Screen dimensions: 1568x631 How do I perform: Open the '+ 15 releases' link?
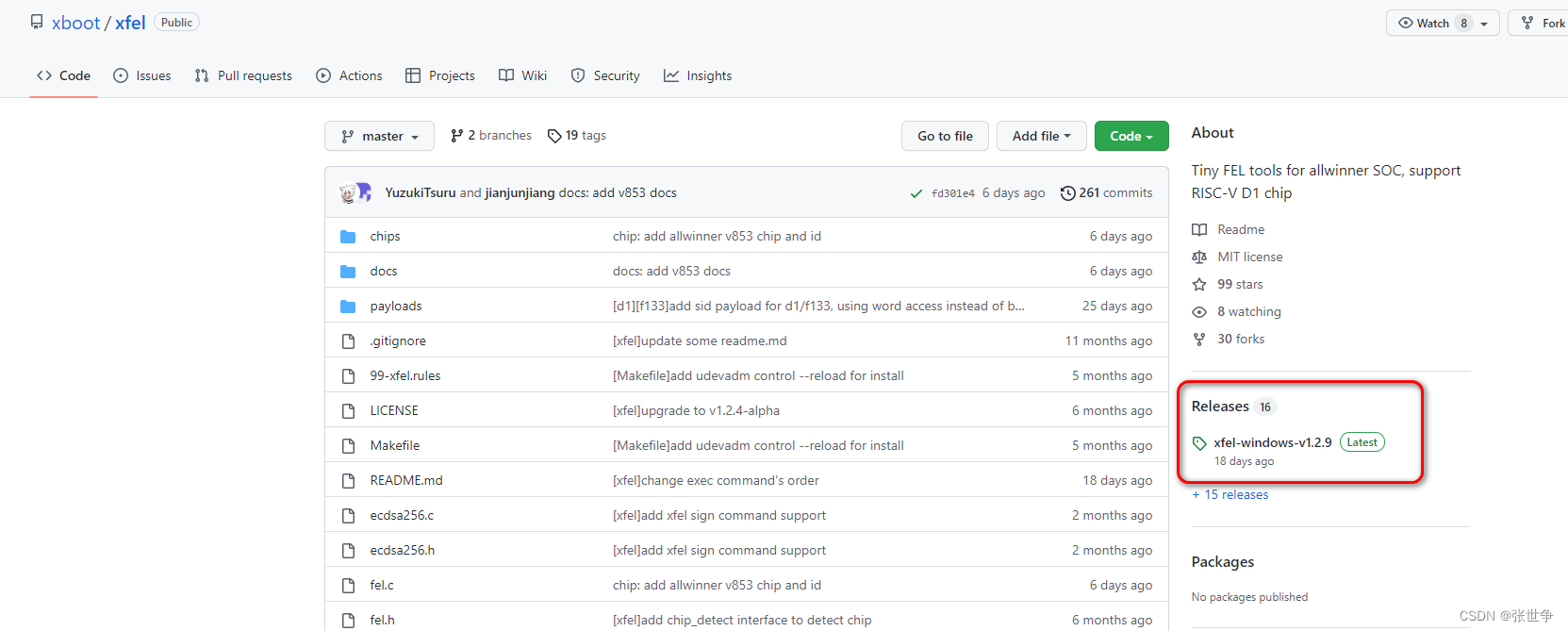pos(1230,495)
